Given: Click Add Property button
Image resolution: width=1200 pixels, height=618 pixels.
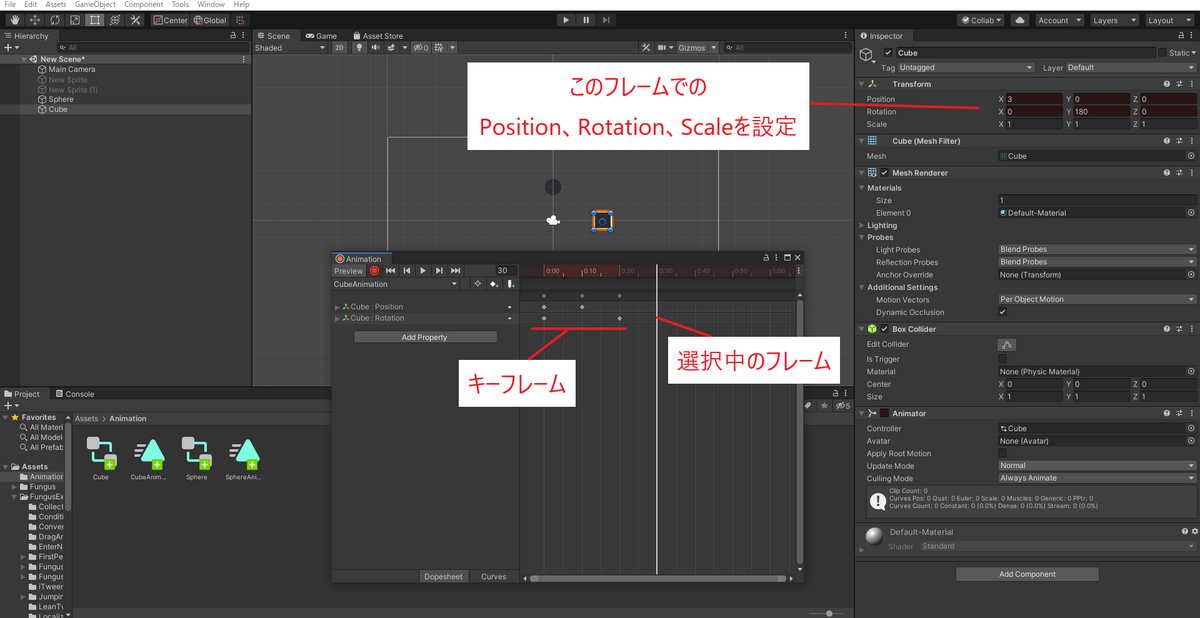Looking at the screenshot, I should 425,337.
